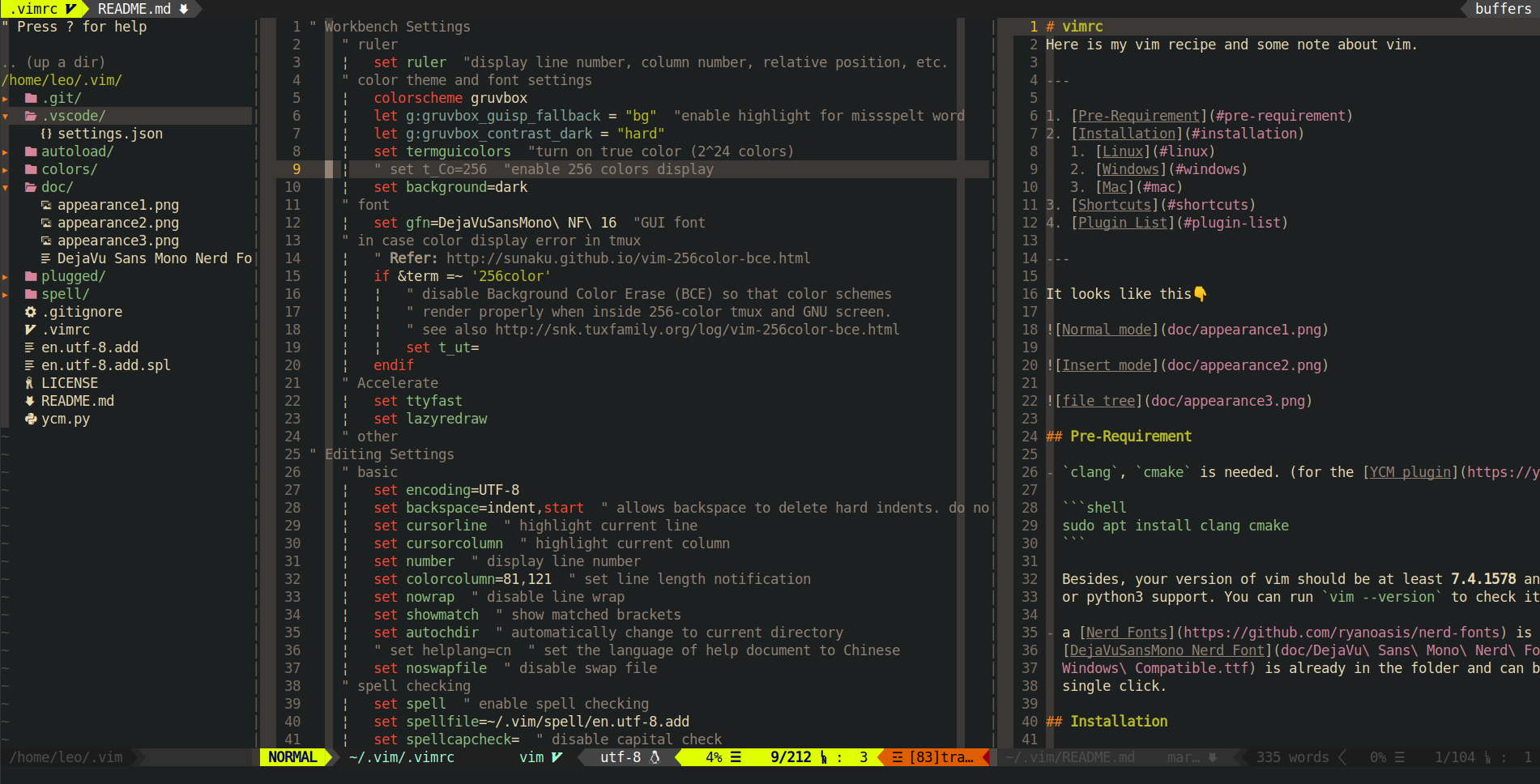Click the JSON braces icon beside settings.json

pos(46,134)
